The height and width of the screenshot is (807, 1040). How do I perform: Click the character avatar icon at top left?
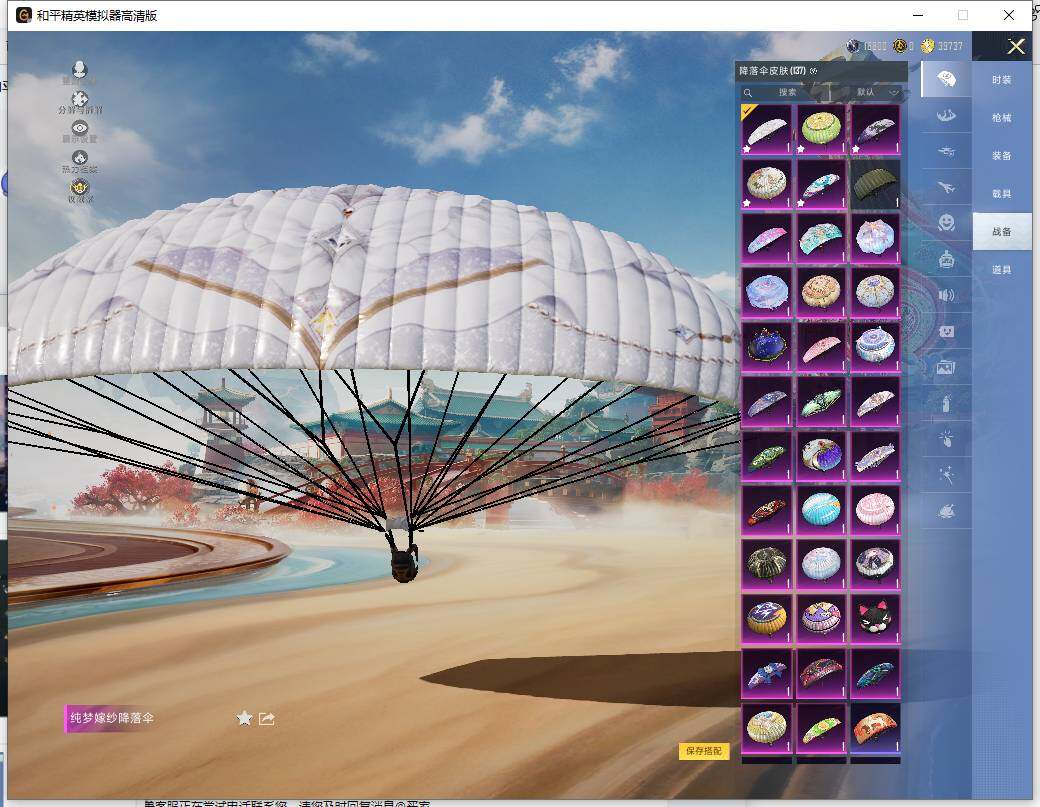[80, 69]
